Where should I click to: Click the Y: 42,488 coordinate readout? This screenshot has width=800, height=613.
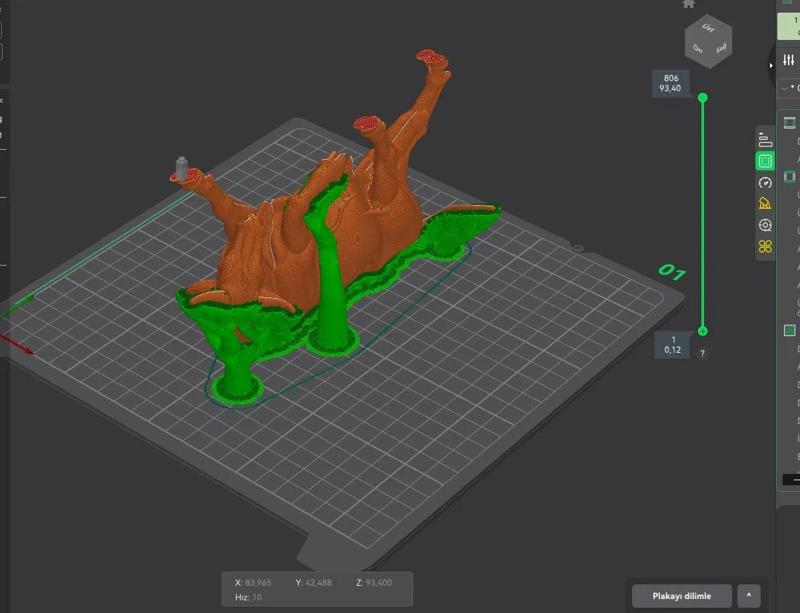pos(313,582)
